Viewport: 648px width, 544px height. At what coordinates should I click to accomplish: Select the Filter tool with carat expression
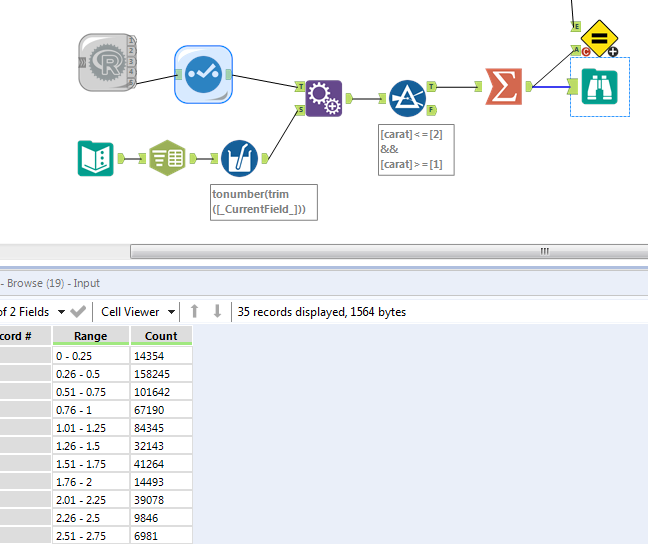coord(407,98)
